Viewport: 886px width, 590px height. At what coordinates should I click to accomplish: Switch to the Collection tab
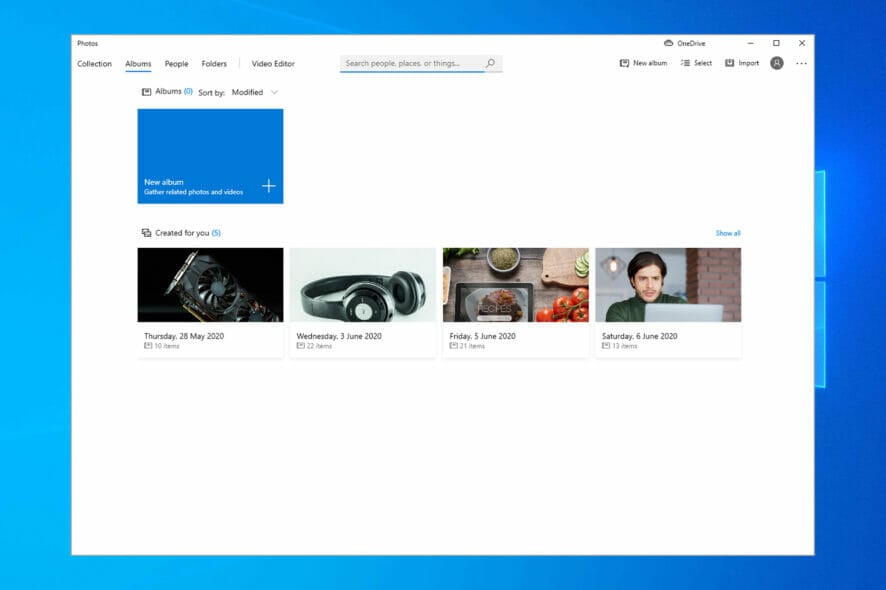95,64
